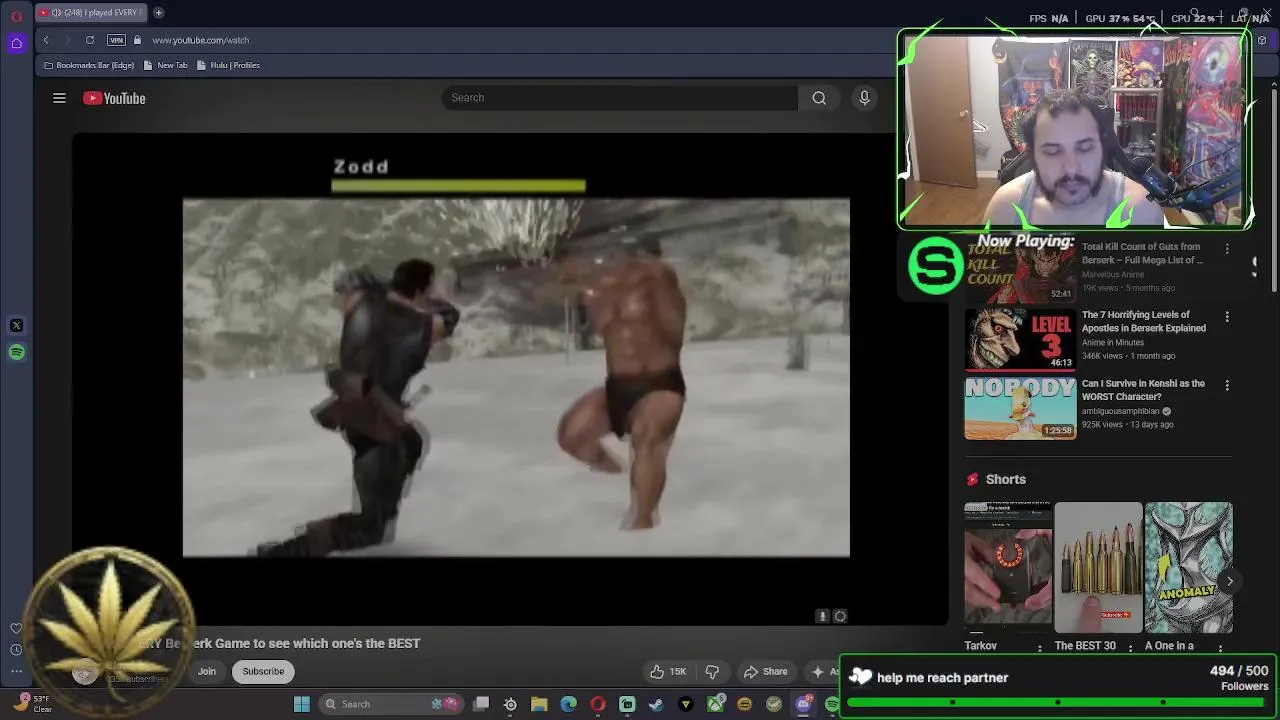Image resolution: width=1280 pixels, height=720 pixels.
Task: Launch Microsoft Edge from taskbar
Action: (x=568, y=704)
